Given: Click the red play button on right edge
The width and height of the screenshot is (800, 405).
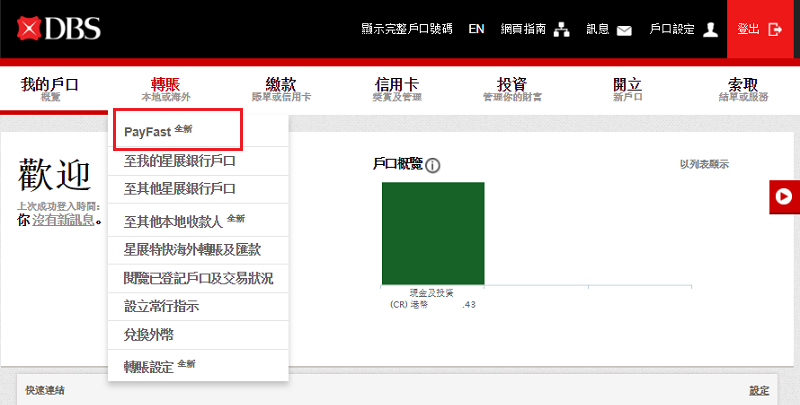Looking at the screenshot, I should (783, 197).
